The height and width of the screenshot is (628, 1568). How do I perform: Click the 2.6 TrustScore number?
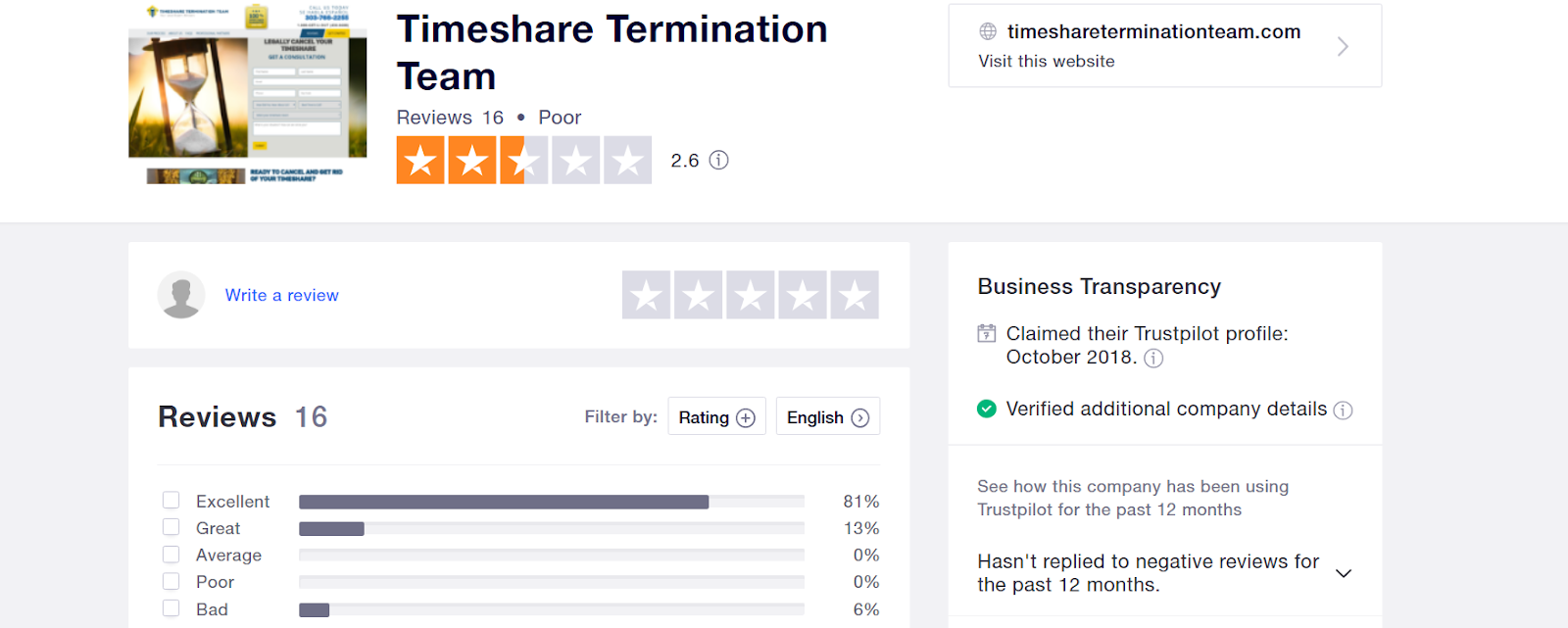tap(685, 161)
